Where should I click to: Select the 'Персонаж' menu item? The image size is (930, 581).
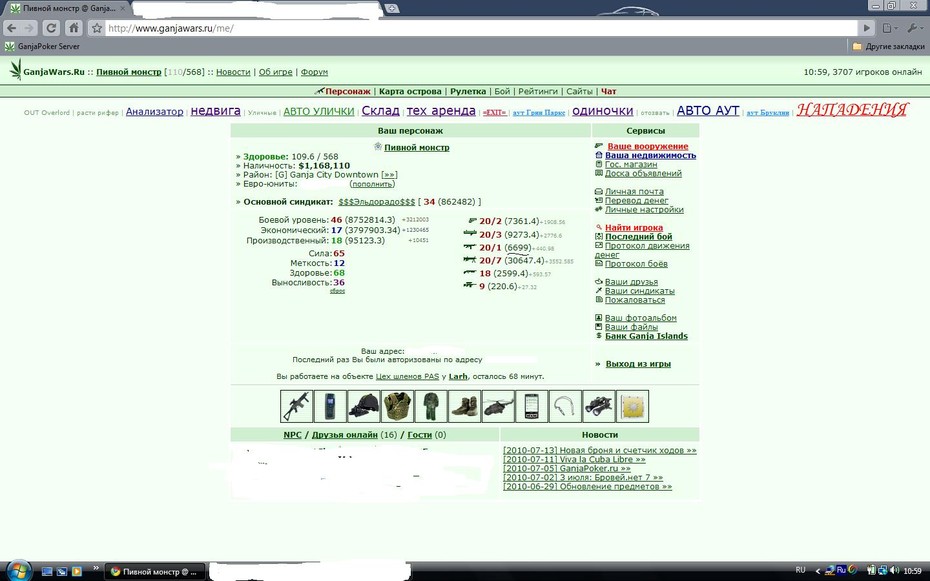coord(348,91)
